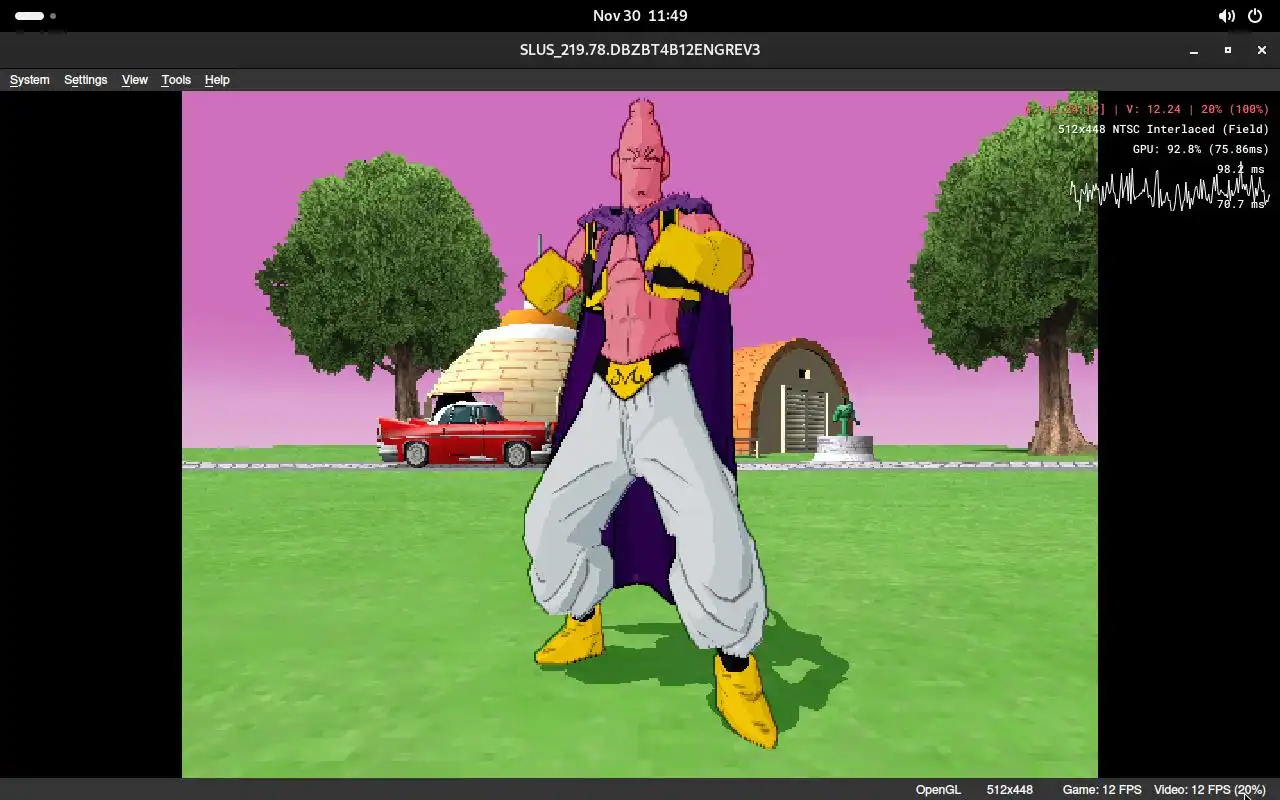Open the Help menu
1280x800 pixels.
(217, 80)
